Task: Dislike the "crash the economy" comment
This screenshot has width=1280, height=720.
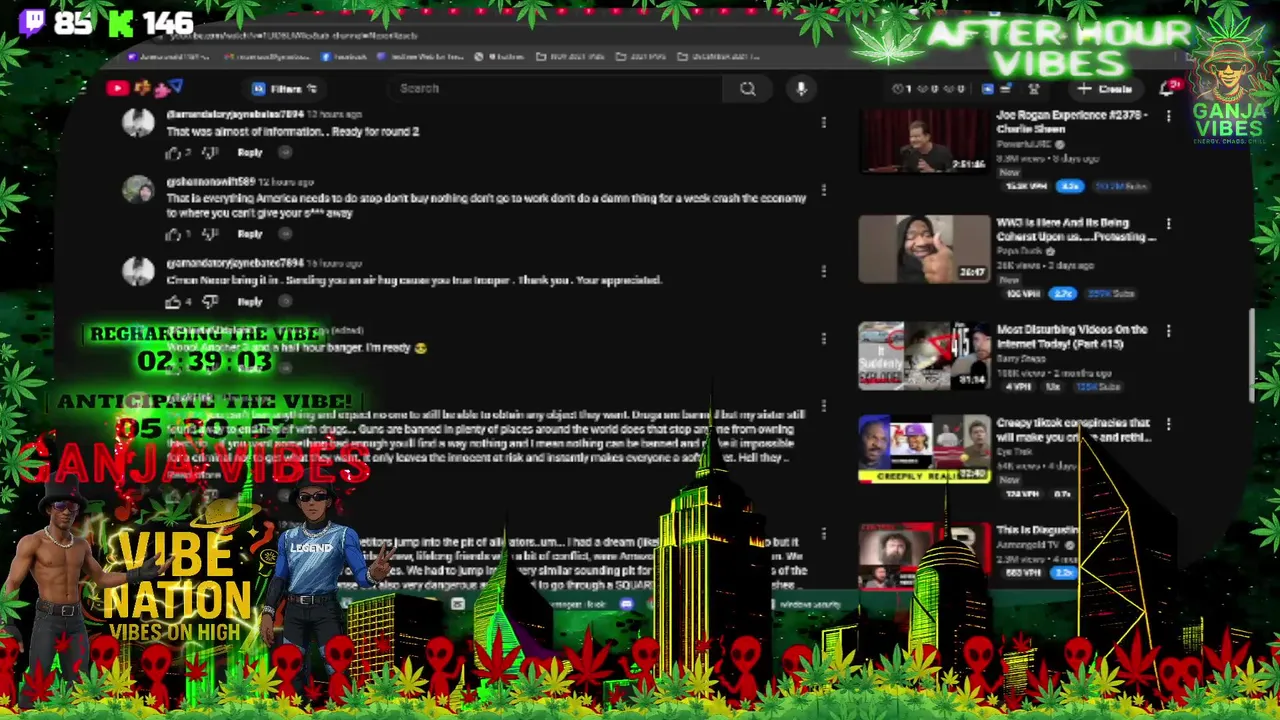Action: click(x=209, y=234)
